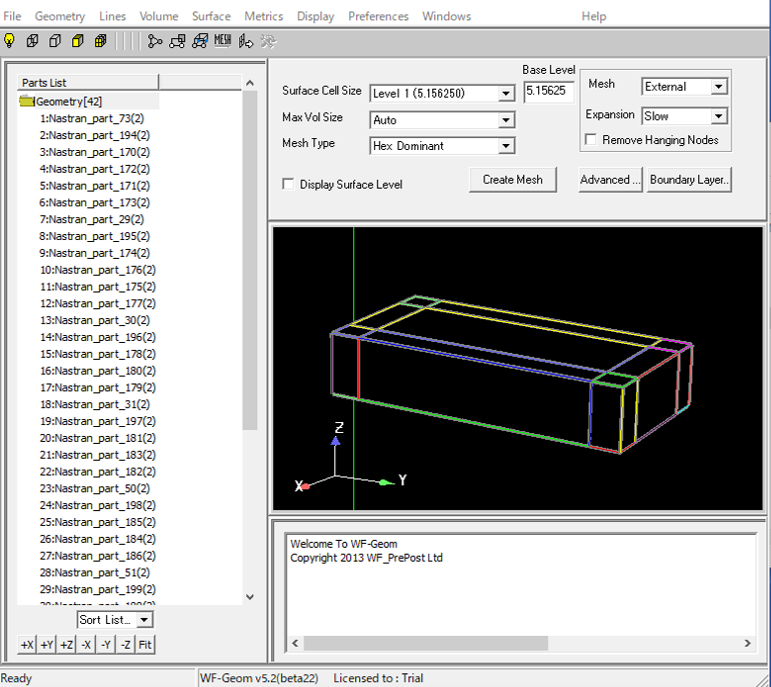Open the File menu

(x=12, y=16)
